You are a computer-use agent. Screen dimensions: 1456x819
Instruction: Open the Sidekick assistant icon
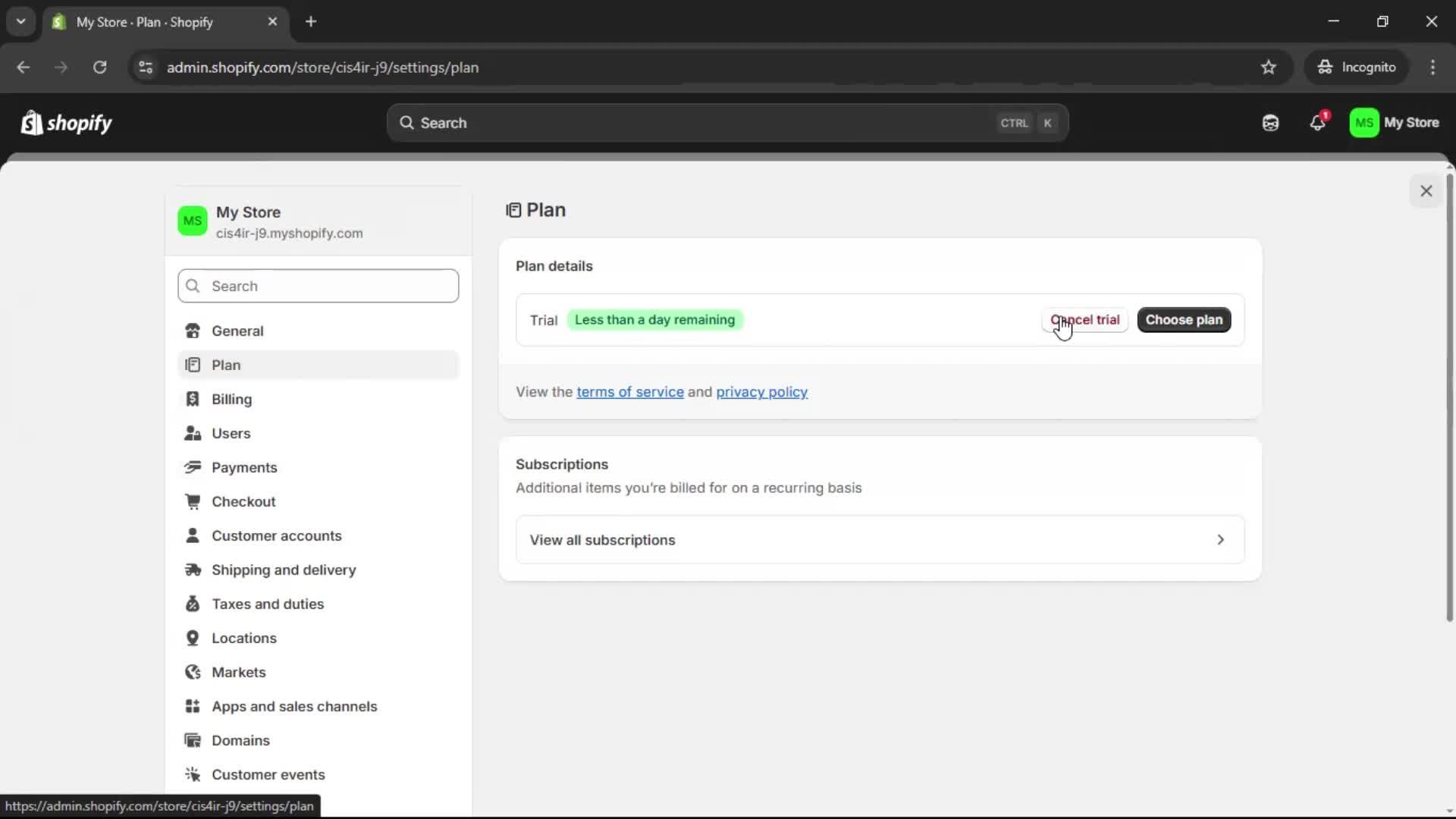(1270, 123)
